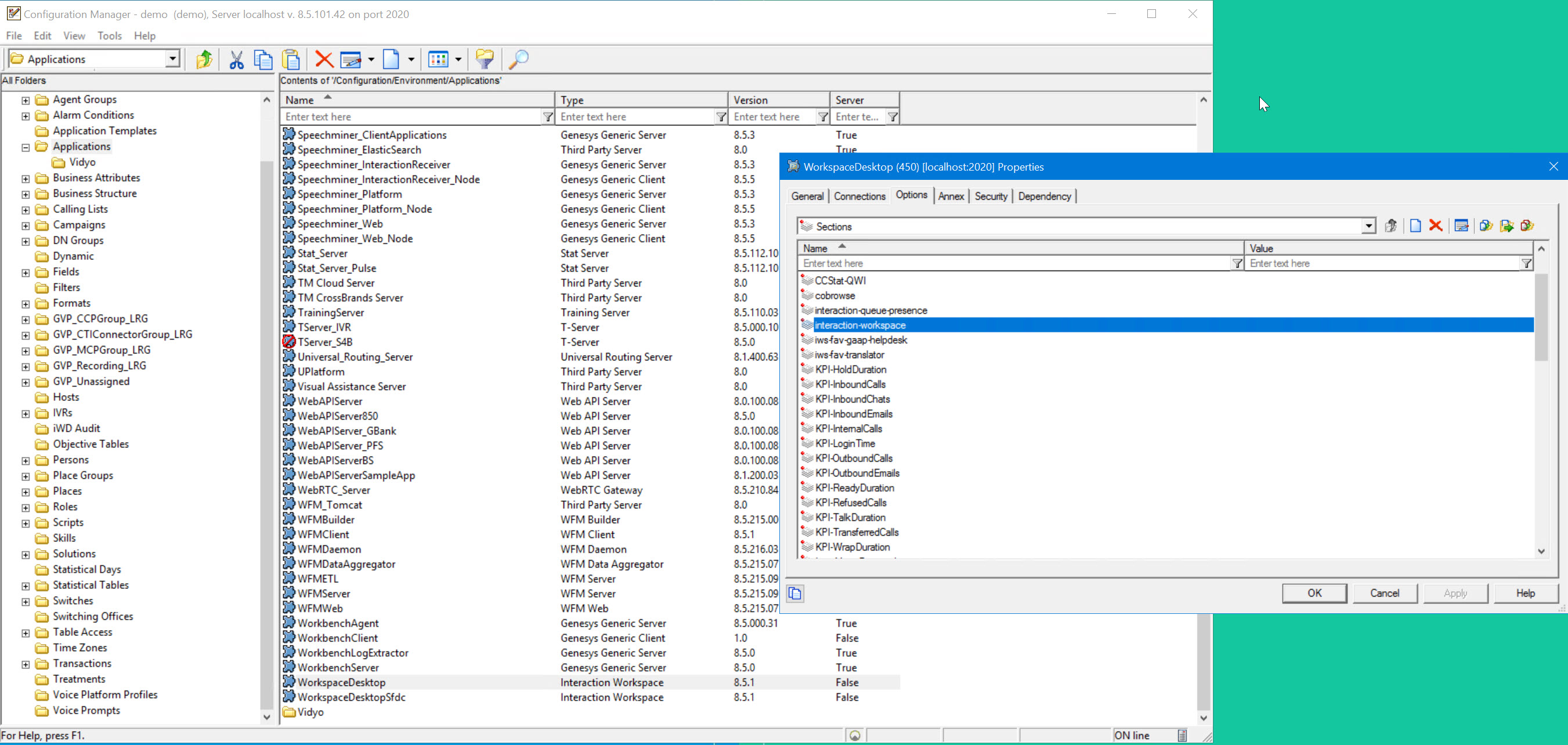Switch to the Annex tab
This screenshot has height=745, width=1568.
951,196
